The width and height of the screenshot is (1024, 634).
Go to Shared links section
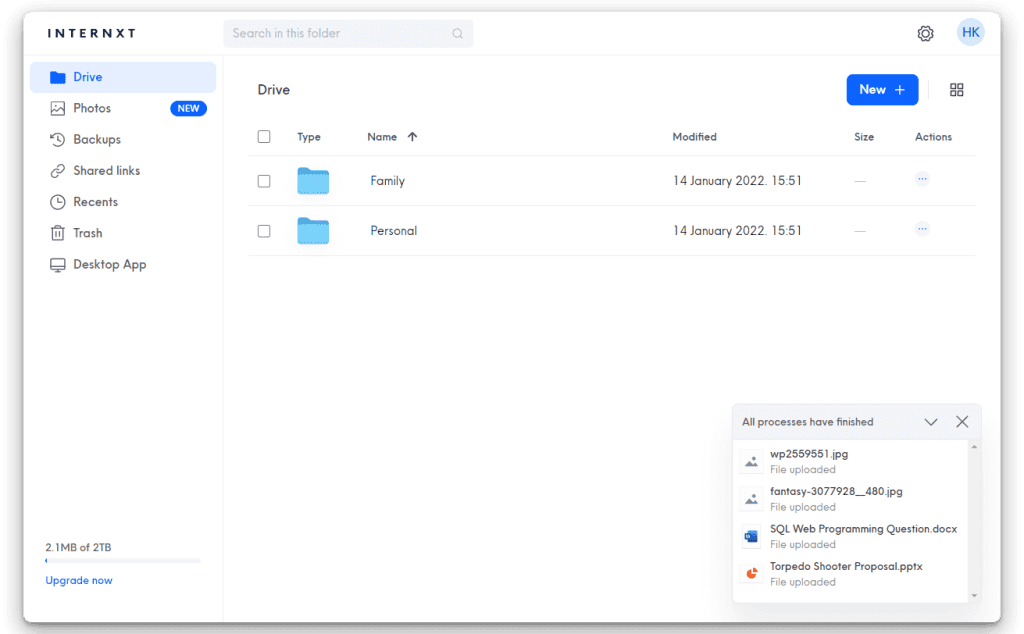pos(106,171)
